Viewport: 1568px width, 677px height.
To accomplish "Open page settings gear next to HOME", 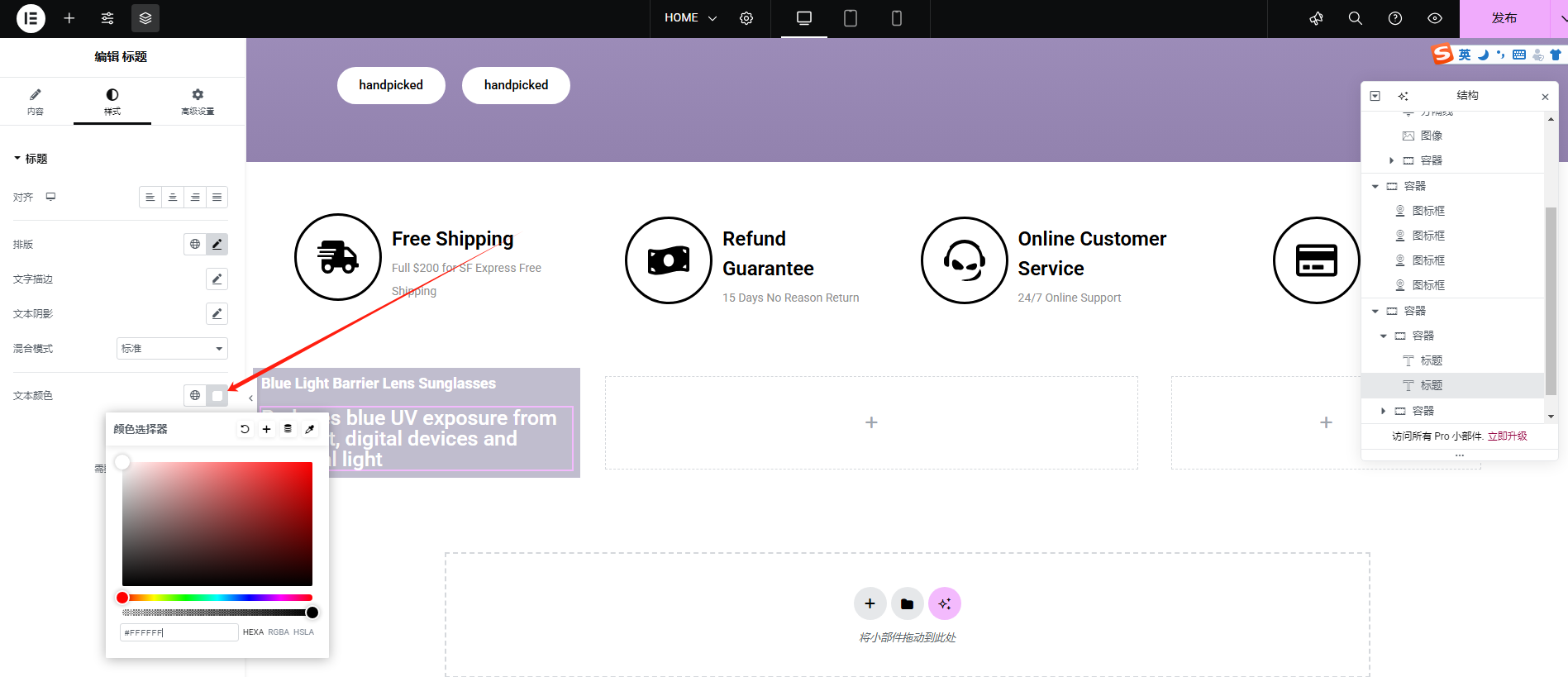I will (746, 18).
